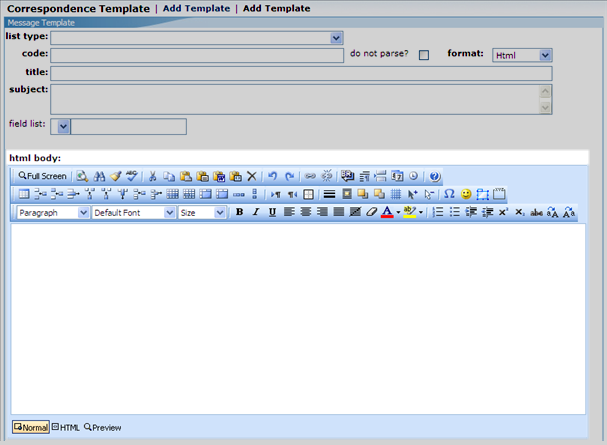This screenshot has height=445, width=607.
Task: Justify the text fully
Action: (339, 212)
